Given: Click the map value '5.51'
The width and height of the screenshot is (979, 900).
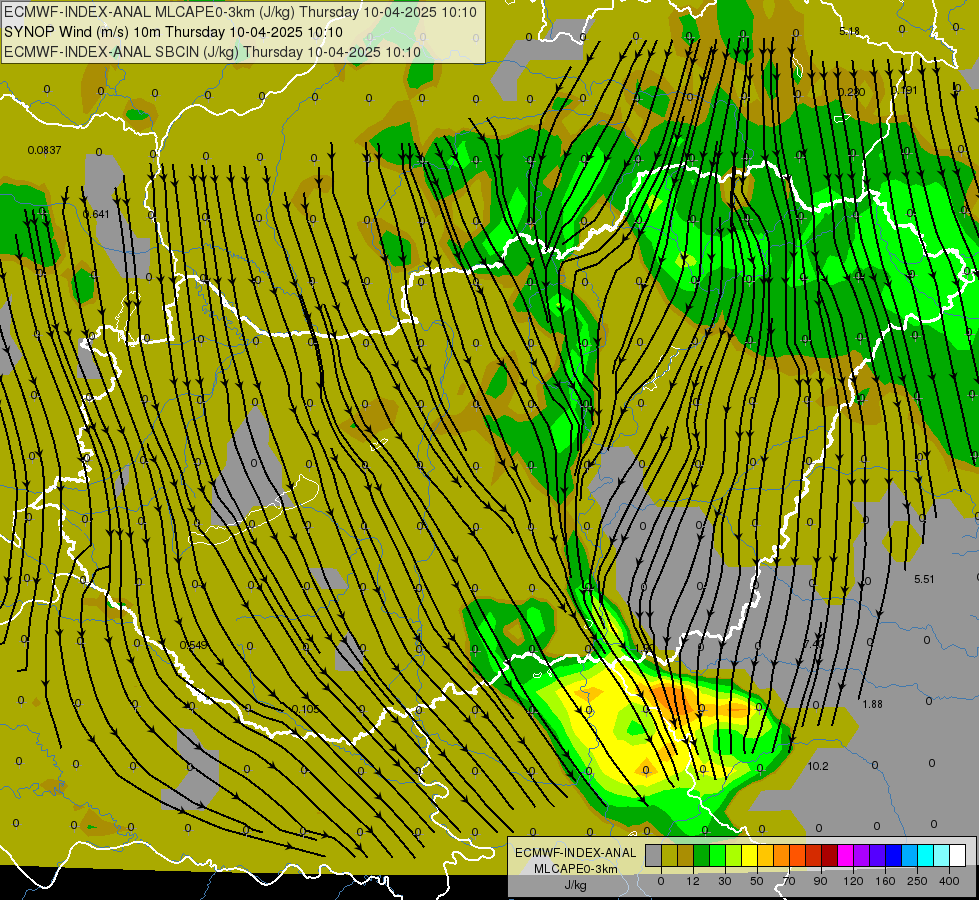Looking at the screenshot, I should pyautogui.click(x=924, y=579).
